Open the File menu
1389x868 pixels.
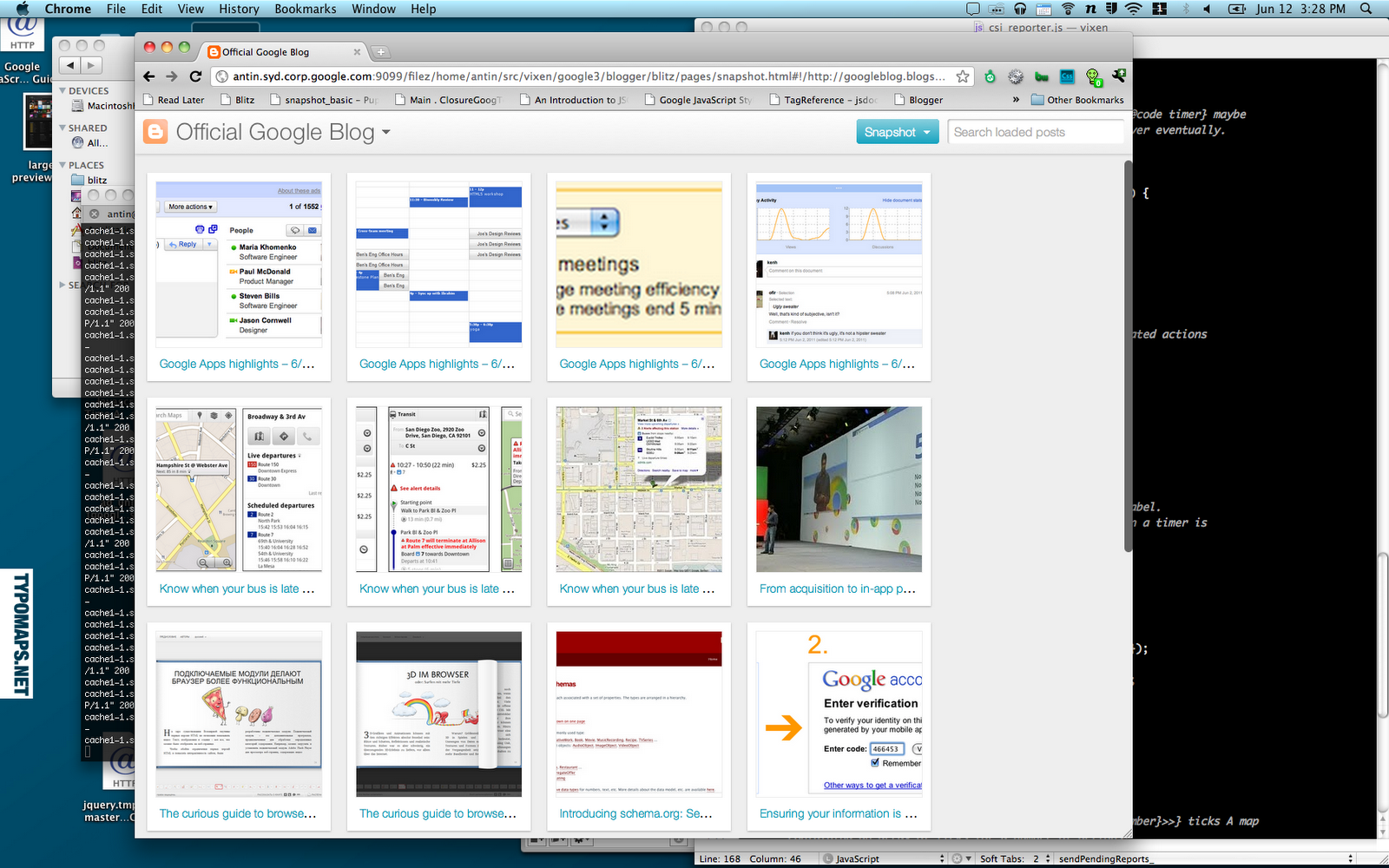pyautogui.click(x=116, y=9)
